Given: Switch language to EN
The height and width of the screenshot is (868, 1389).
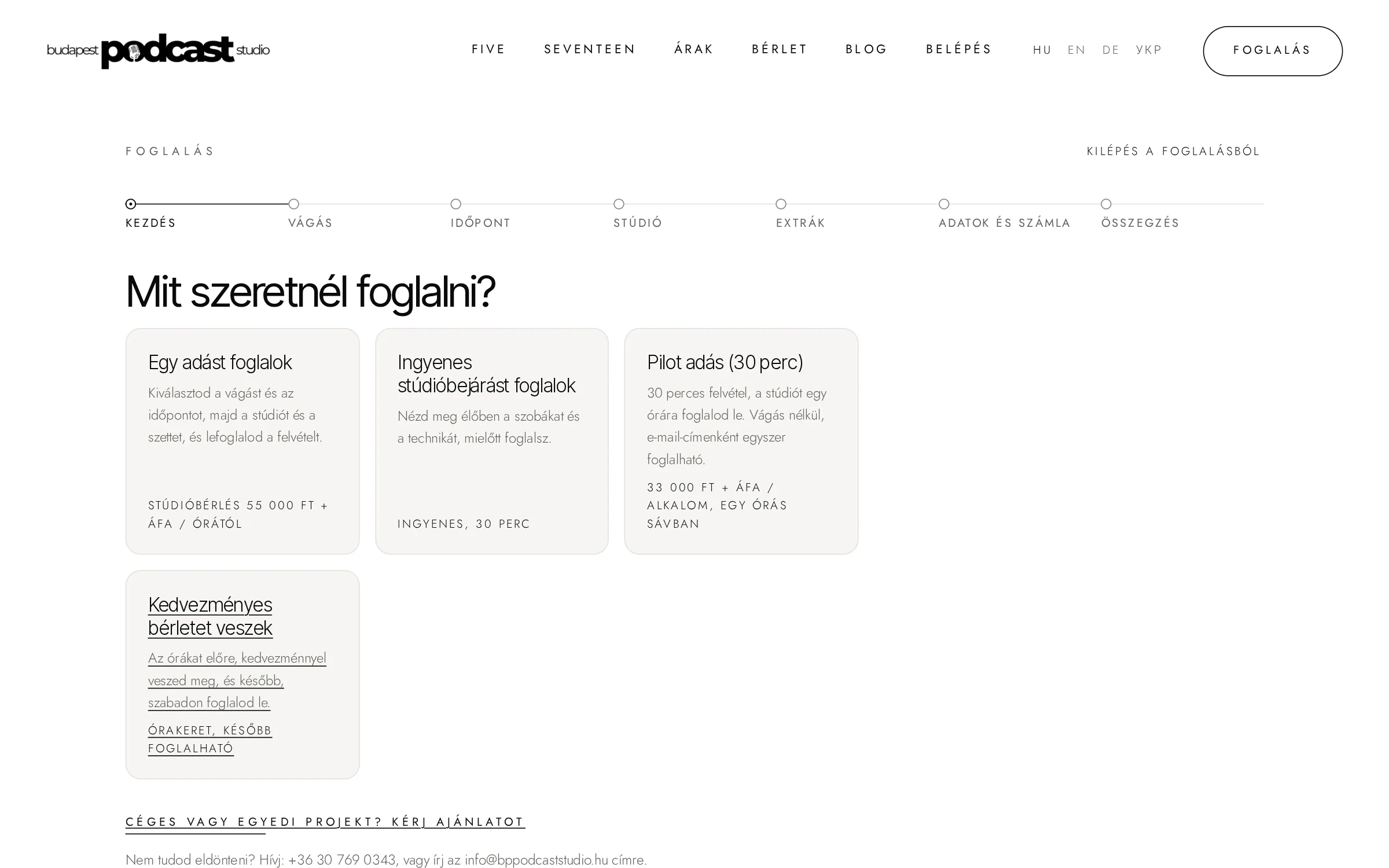Looking at the screenshot, I should click(x=1076, y=50).
